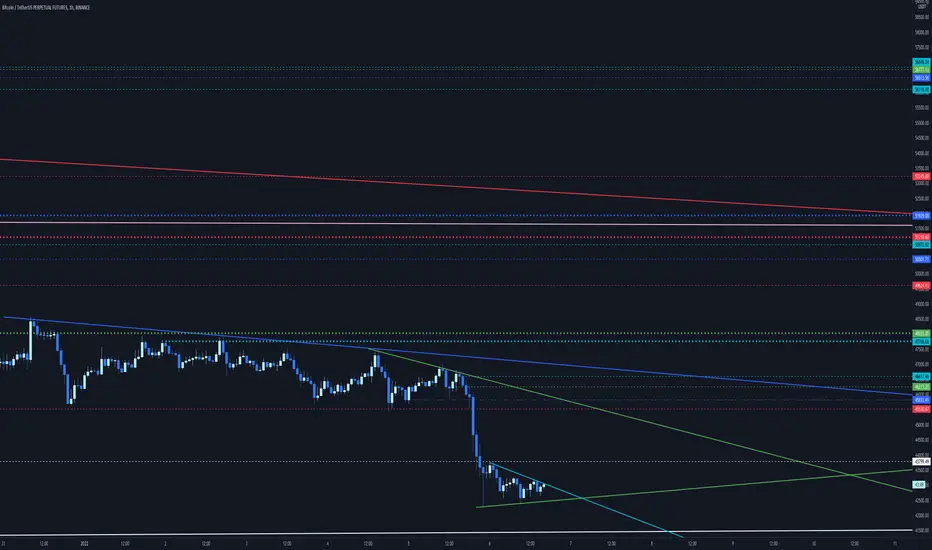Click the tall spike candle at the chart's left
Screen dimensions: 932x550
pyautogui.click(x=31, y=340)
